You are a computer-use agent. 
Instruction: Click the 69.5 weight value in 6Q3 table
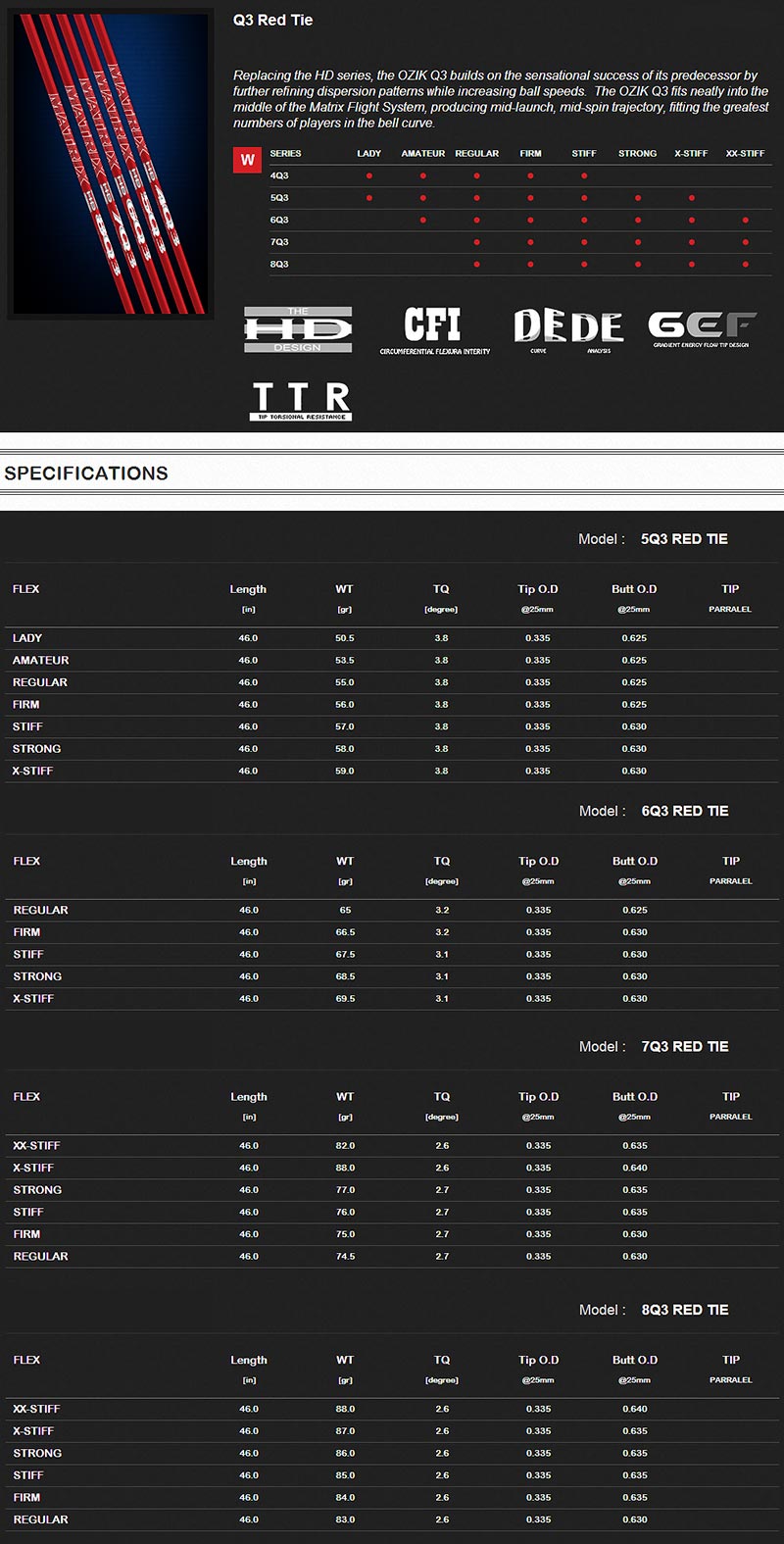coord(345,999)
